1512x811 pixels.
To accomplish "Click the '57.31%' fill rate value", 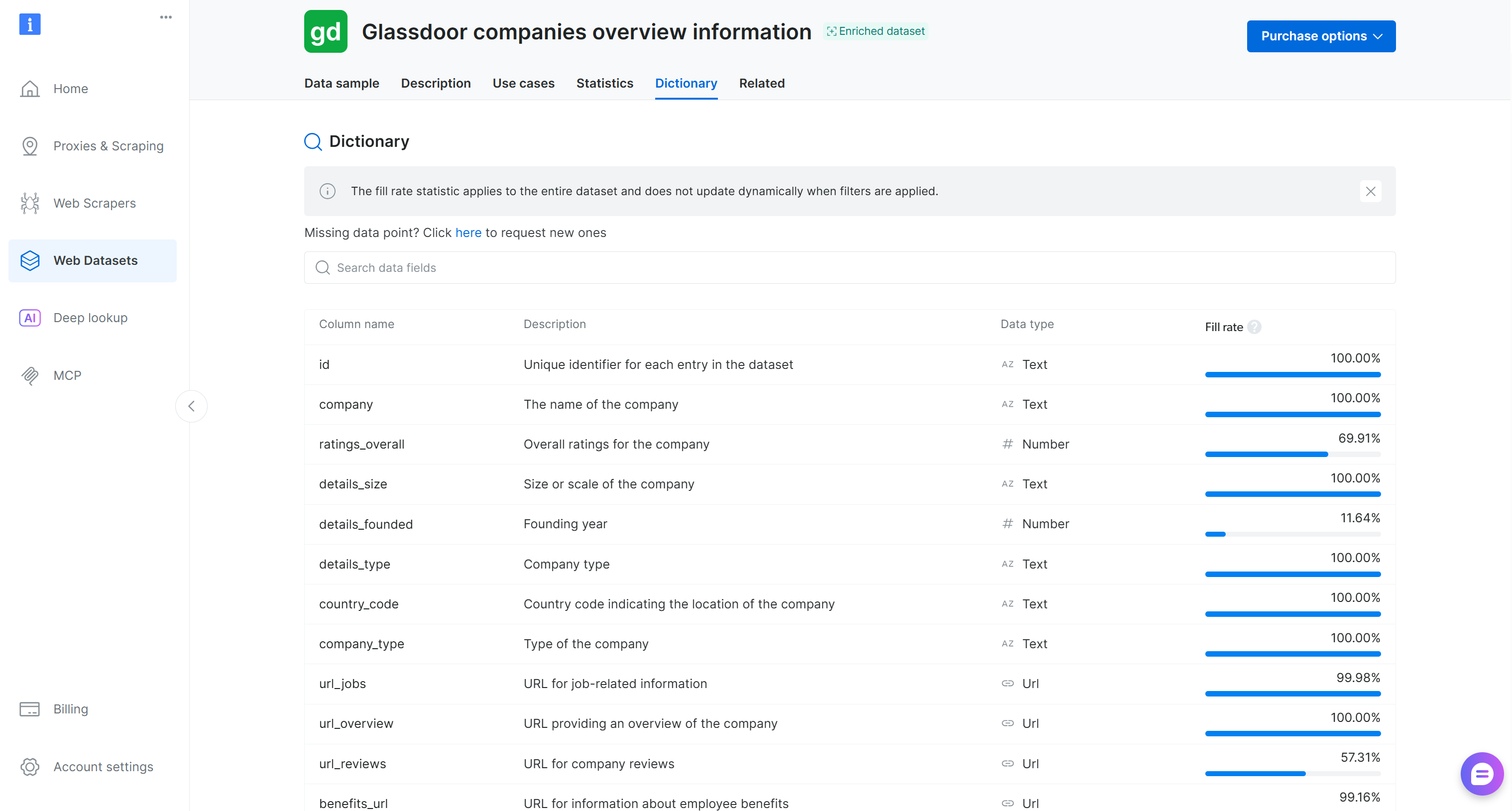I will point(1360,758).
